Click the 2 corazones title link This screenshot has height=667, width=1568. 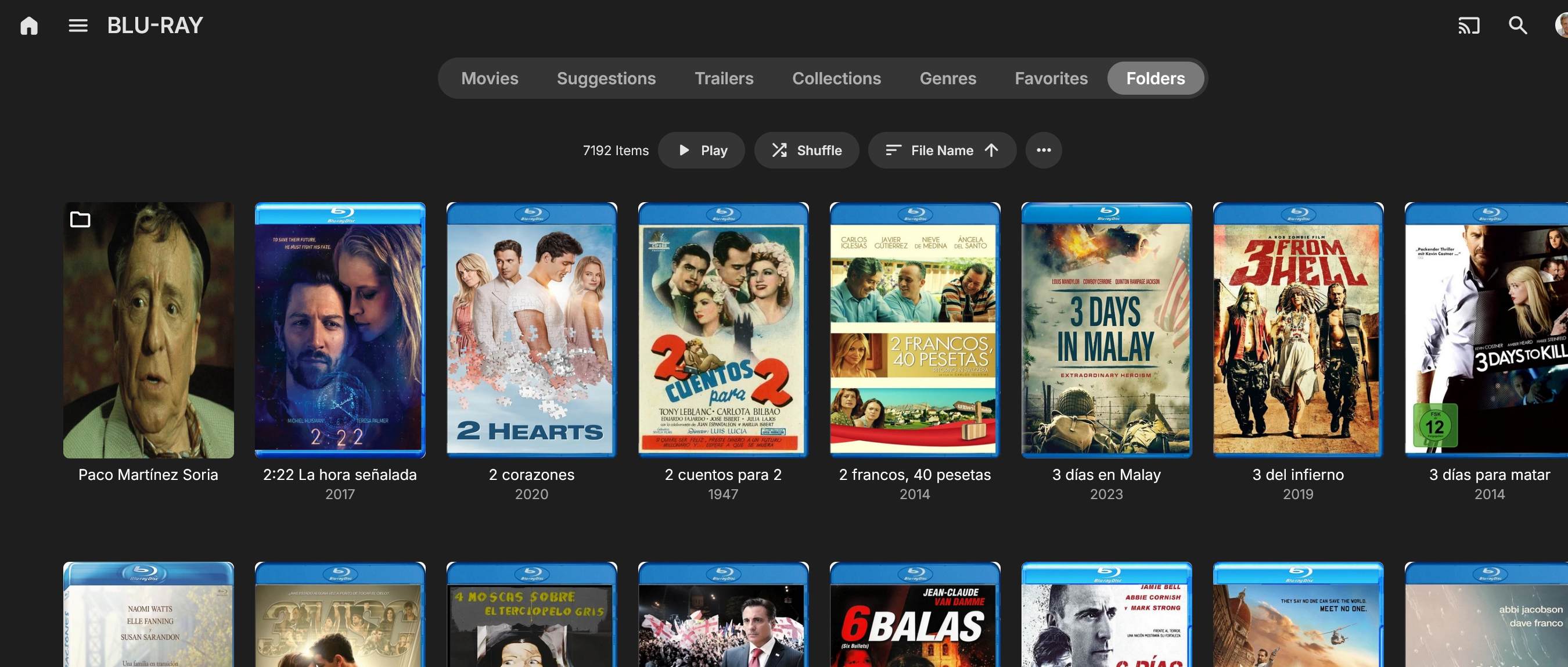point(531,475)
